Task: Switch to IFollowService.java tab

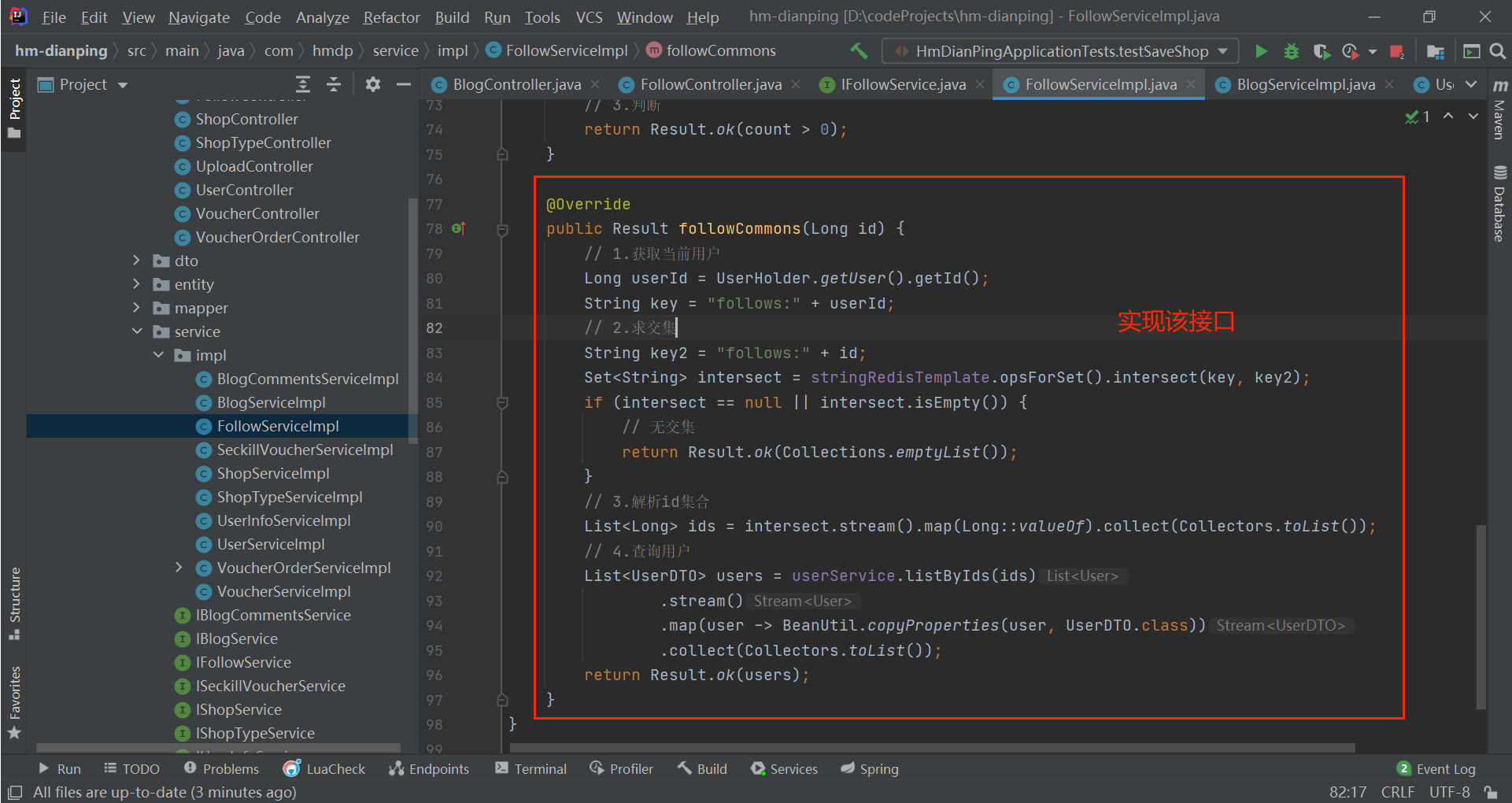Action: [x=903, y=84]
